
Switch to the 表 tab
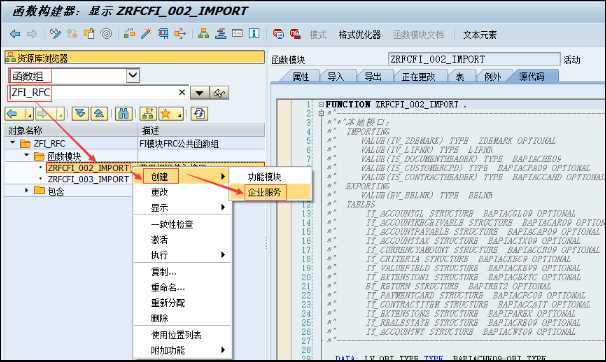[x=460, y=76]
